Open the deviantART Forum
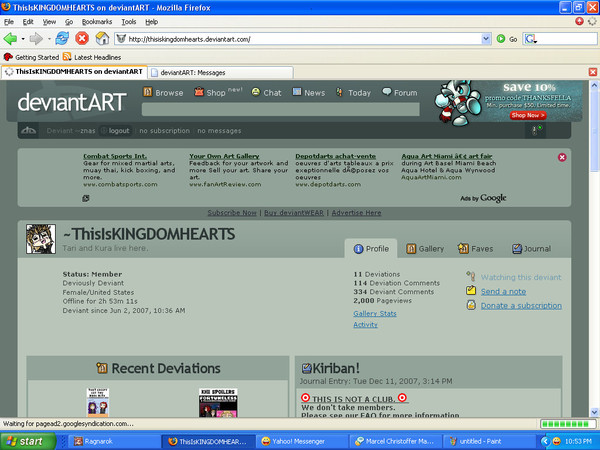Screen dimensions: 600x450 coord(400,93)
